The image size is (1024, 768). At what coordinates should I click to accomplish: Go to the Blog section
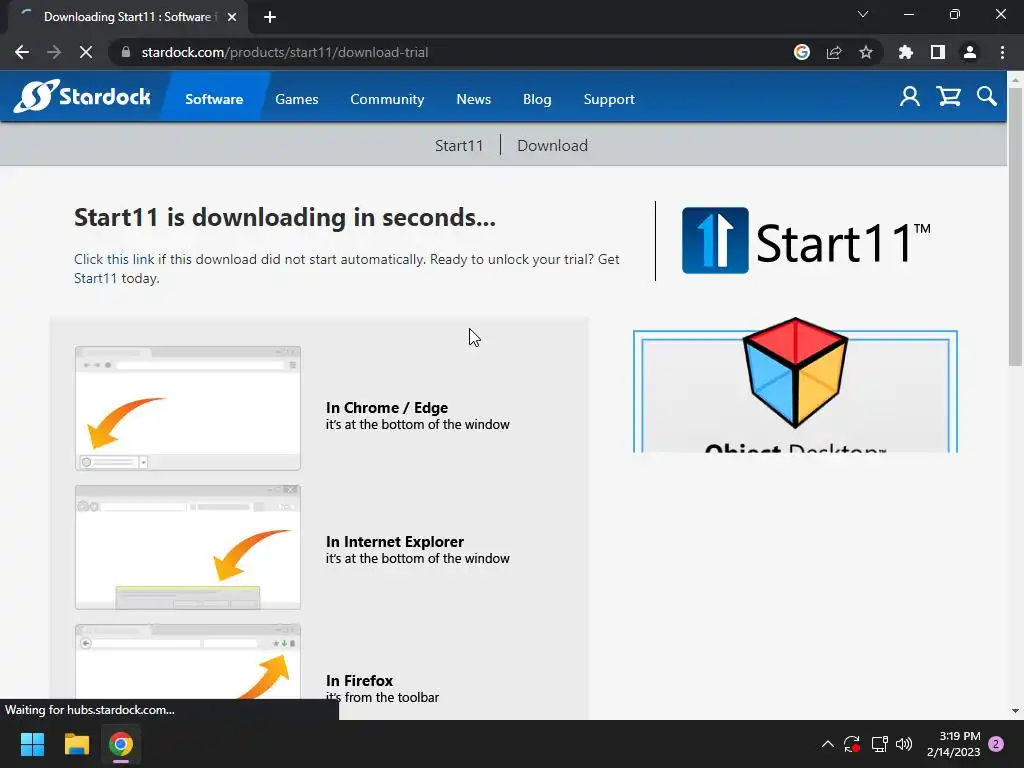pos(537,99)
